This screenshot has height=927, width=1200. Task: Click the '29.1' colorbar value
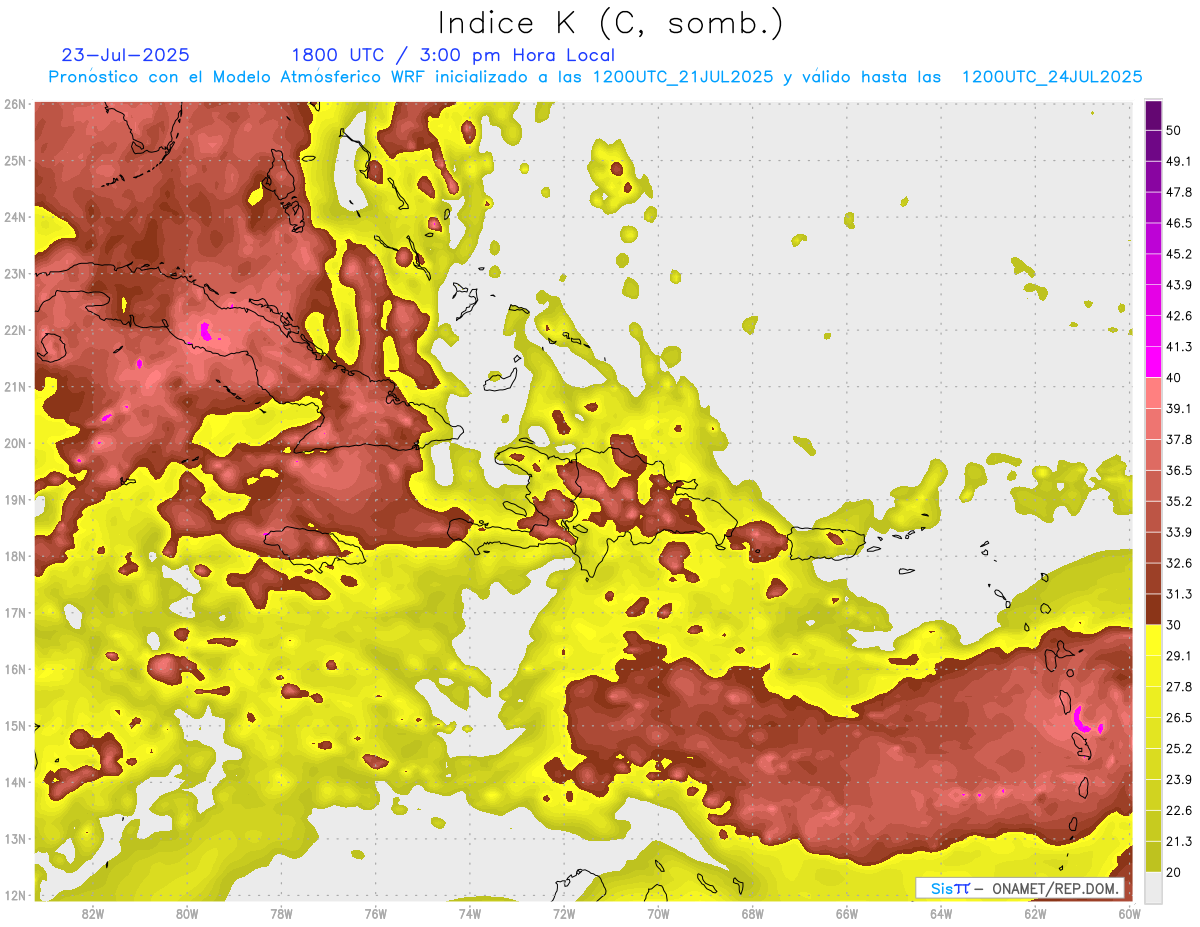(x=1180, y=654)
